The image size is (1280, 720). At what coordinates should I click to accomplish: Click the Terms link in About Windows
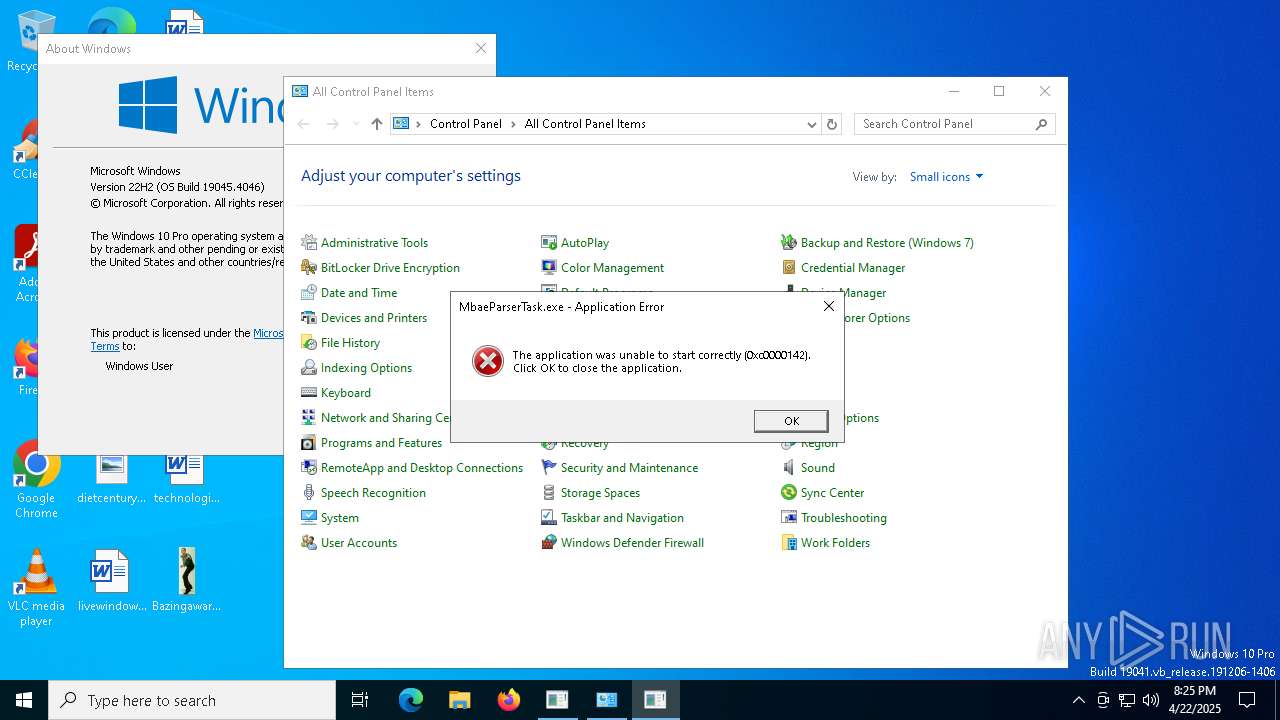(105, 346)
